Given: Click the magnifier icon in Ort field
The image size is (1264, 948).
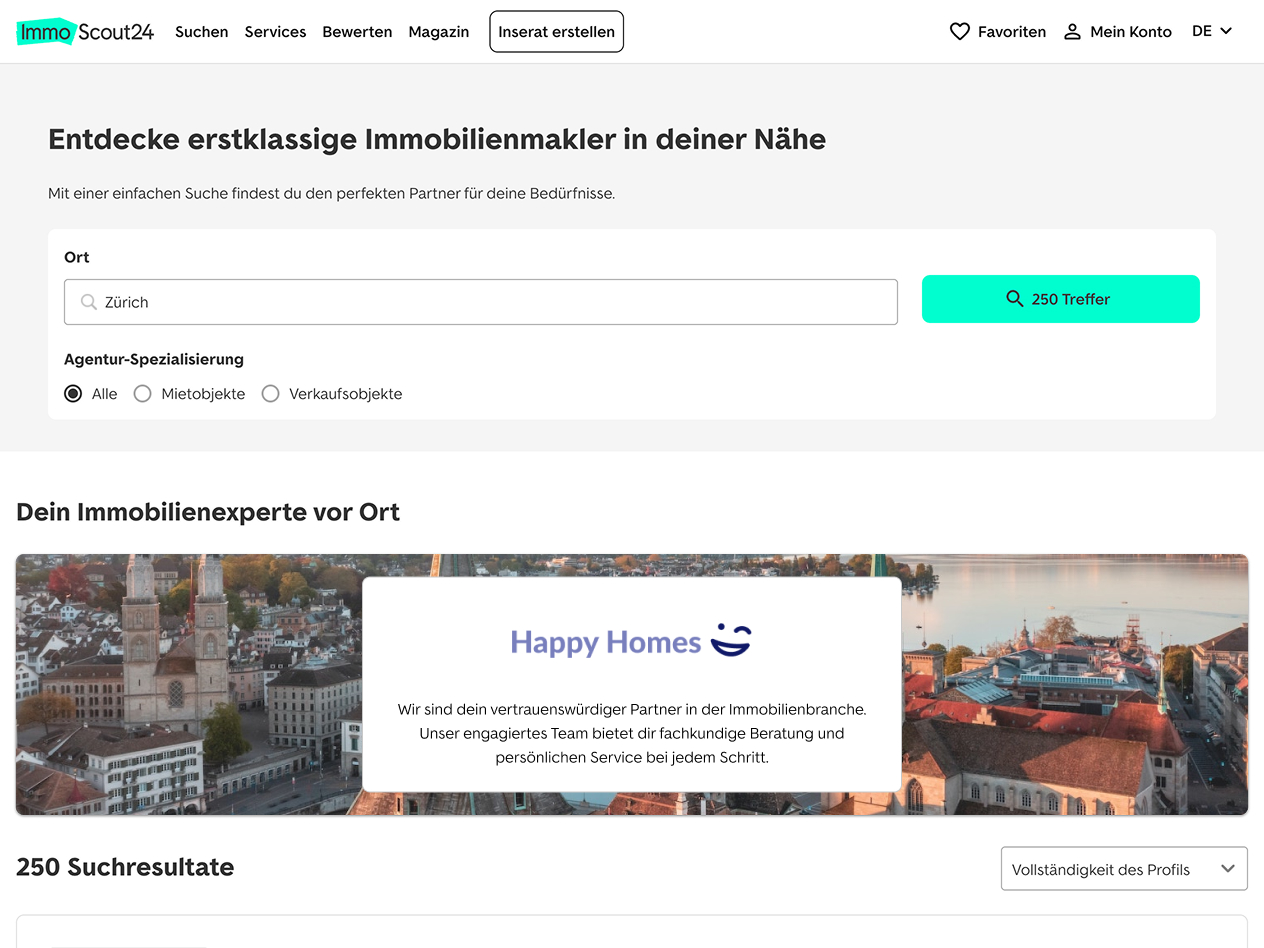Looking at the screenshot, I should click(x=89, y=302).
